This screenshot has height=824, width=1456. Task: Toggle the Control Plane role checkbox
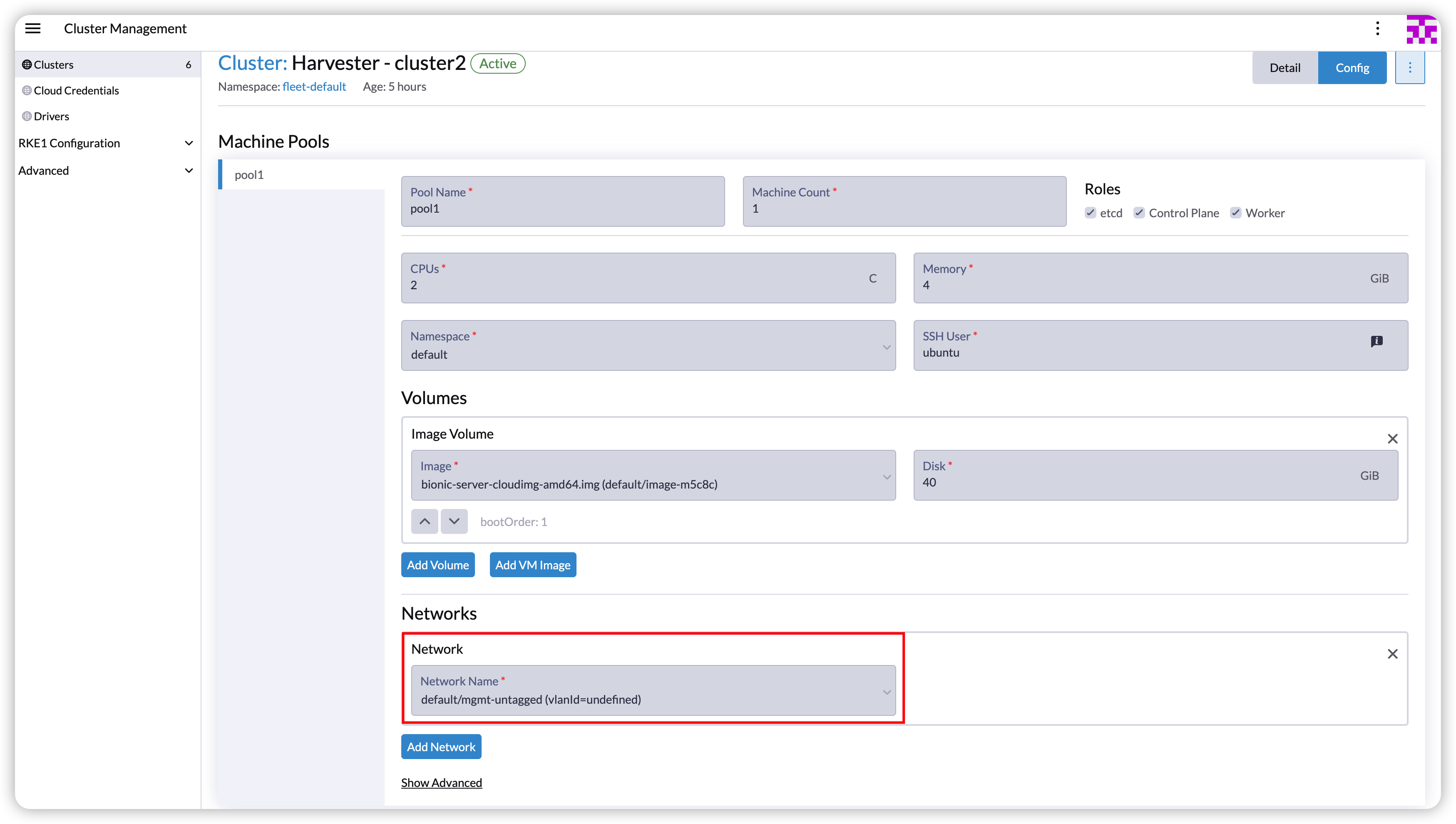click(x=1138, y=213)
